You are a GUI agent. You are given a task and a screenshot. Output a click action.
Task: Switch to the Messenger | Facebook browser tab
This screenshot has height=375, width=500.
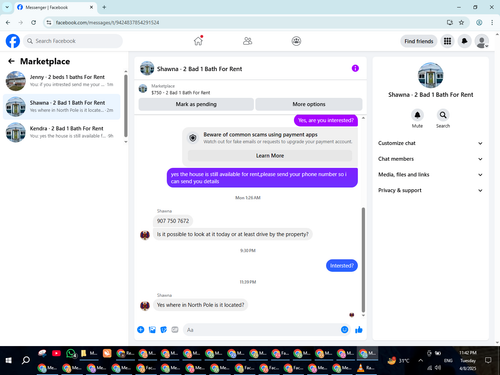[x=55, y=7]
